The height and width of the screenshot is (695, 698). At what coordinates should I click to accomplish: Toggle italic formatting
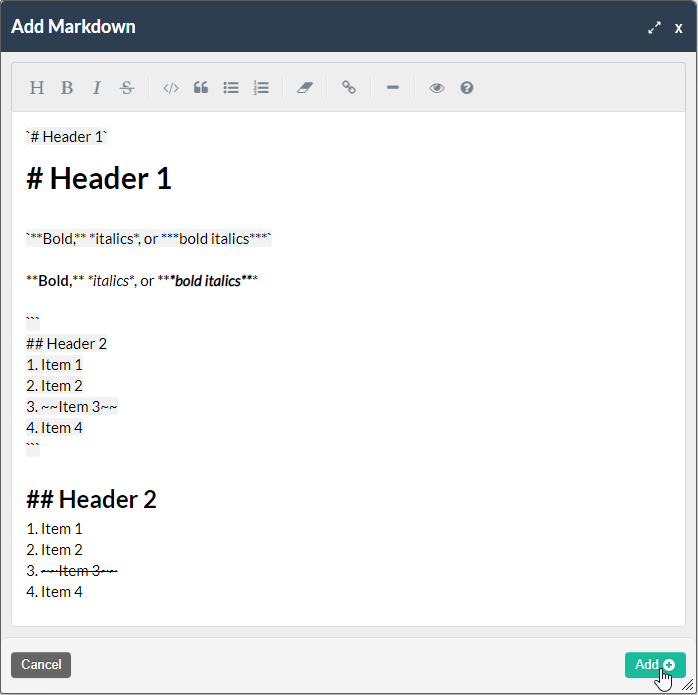97,88
